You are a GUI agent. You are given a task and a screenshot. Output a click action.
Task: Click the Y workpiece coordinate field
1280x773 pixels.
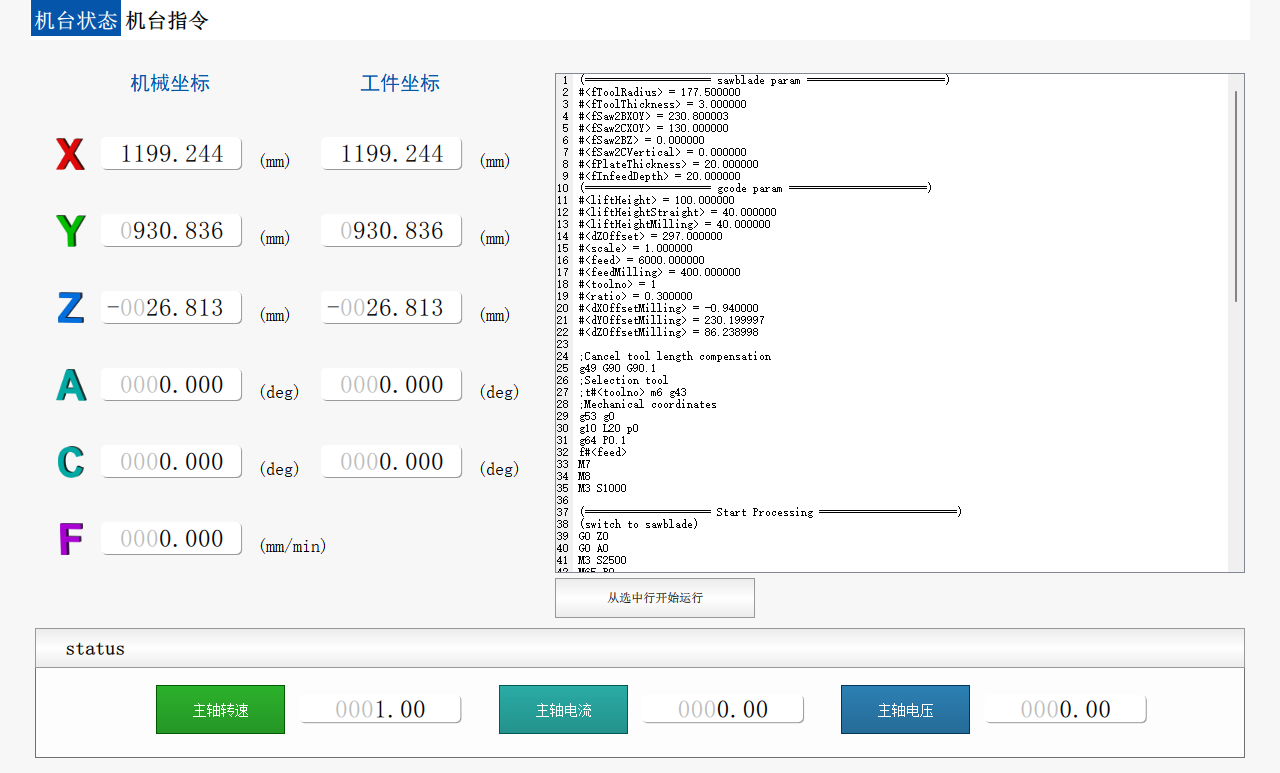pos(391,231)
